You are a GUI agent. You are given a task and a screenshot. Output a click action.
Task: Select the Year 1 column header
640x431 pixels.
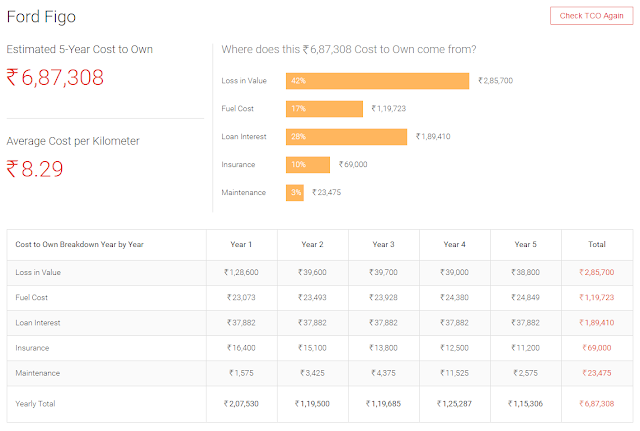click(x=241, y=245)
